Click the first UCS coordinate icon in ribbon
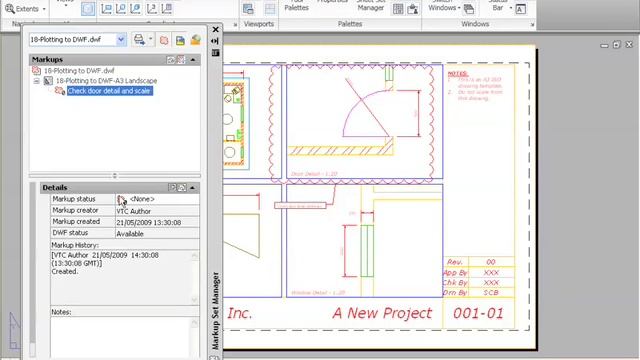This screenshot has width=640, height=360. [107, 9]
